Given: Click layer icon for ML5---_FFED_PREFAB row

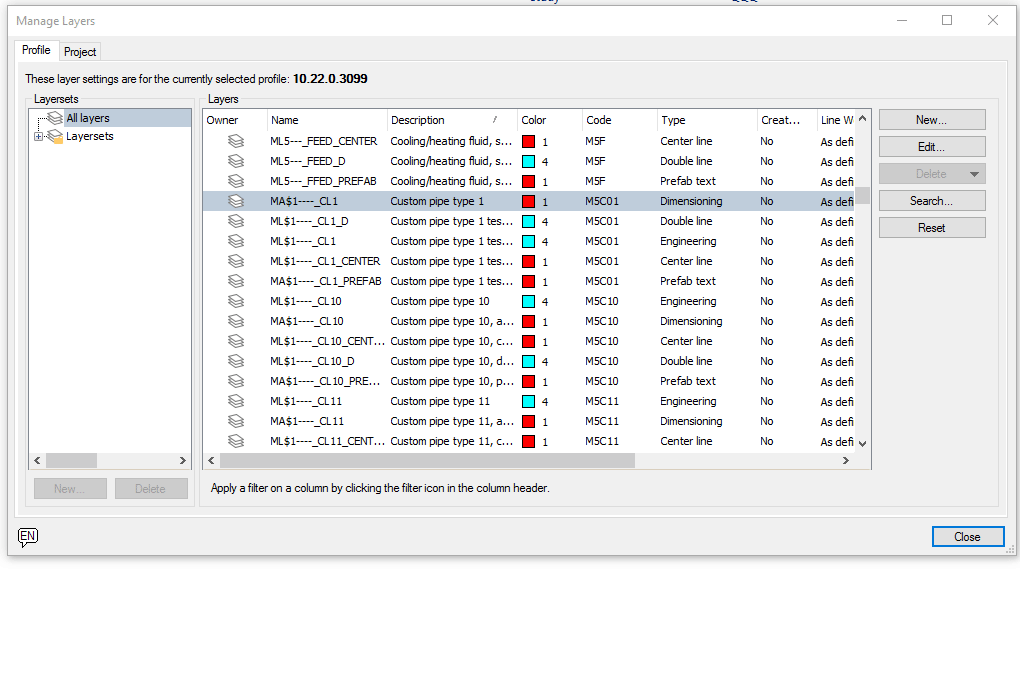Looking at the screenshot, I should click(x=235, y=181).
